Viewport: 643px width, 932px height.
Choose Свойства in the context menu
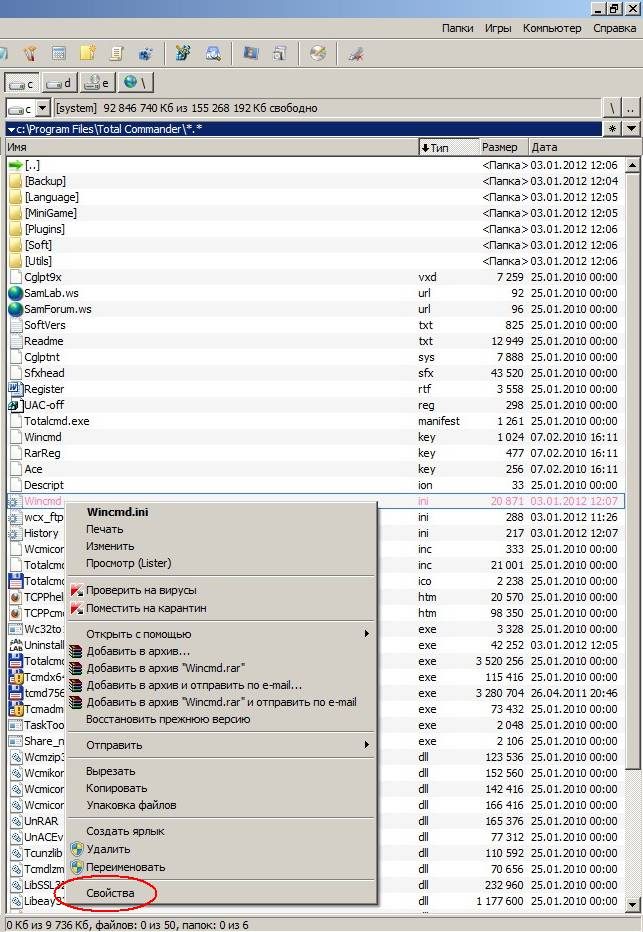tap(110, 893)
